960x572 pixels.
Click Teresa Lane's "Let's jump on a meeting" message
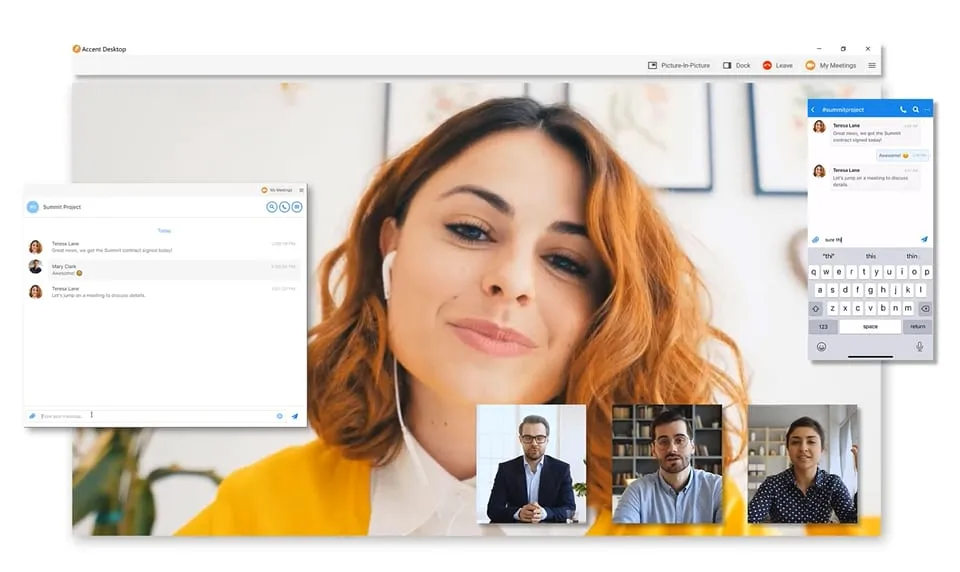click(99, 295)
